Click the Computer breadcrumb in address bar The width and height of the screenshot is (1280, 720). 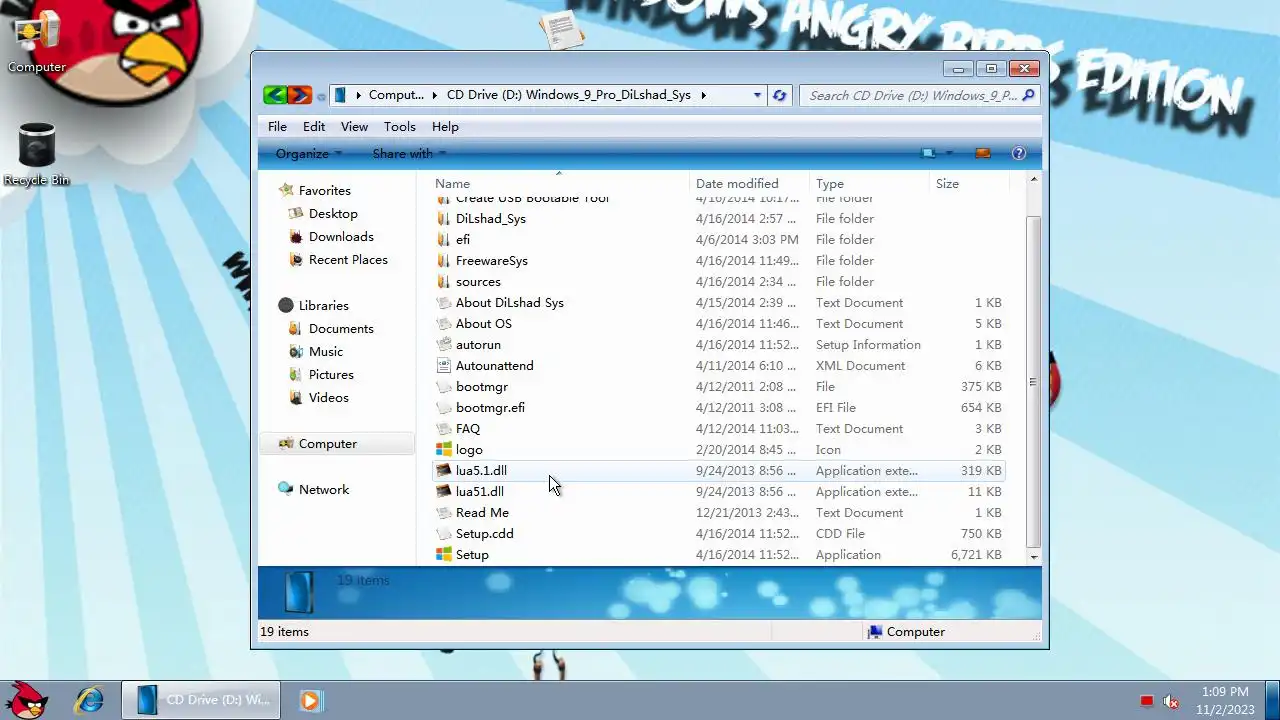tap(396, 95)
